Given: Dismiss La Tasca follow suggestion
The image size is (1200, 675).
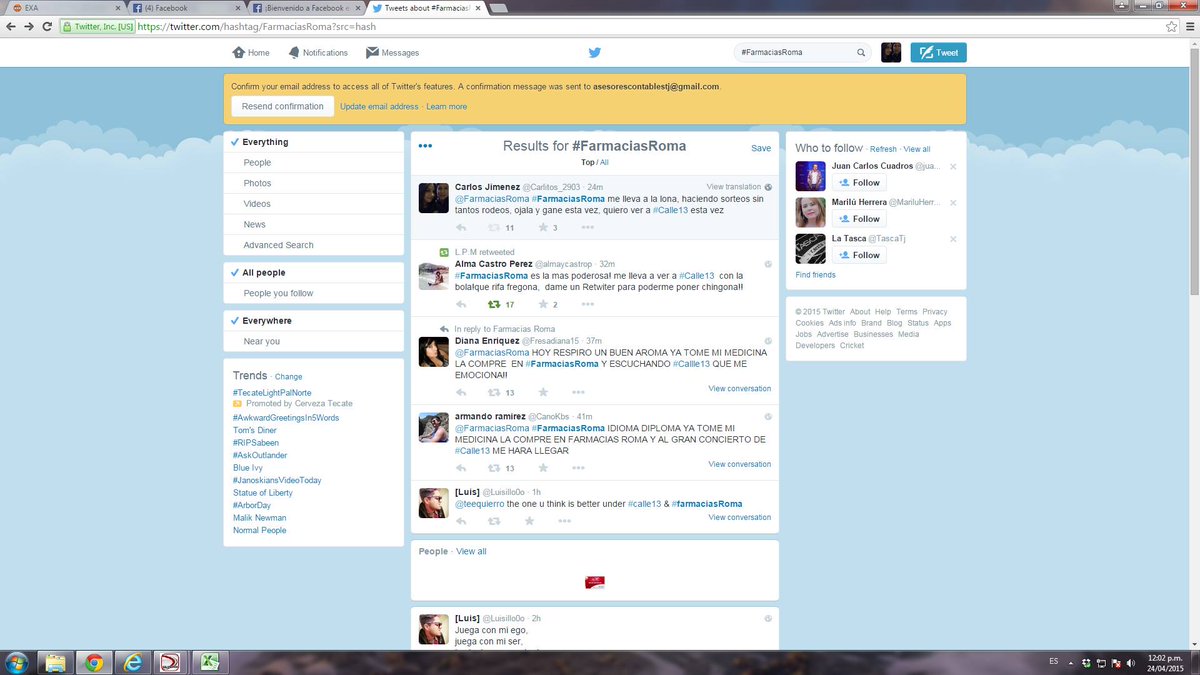Looking at the screenshot, I should 953,239.
